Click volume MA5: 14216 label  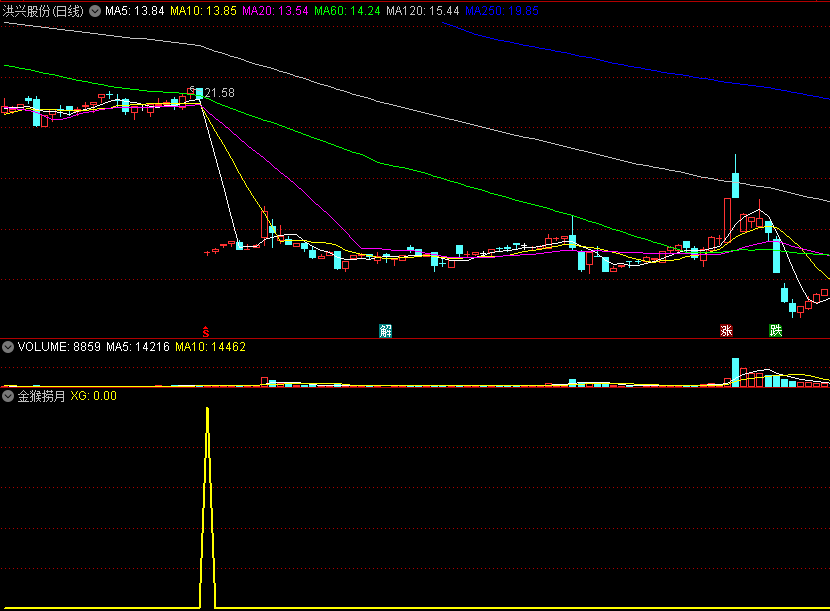(138, 347)
